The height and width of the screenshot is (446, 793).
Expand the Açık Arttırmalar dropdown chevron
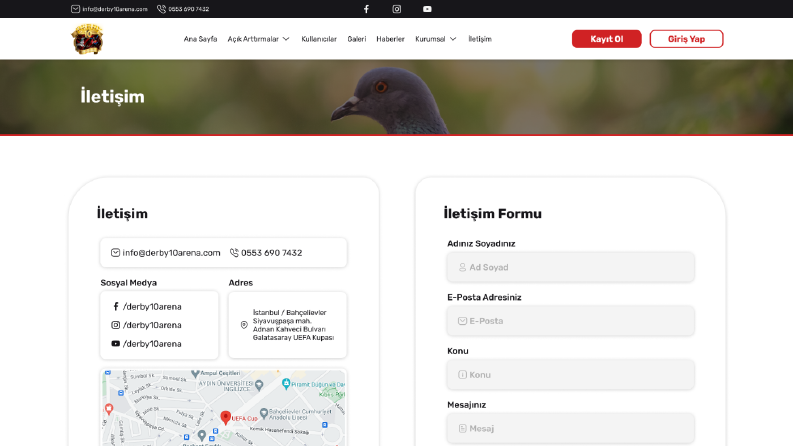tap(286, 39)
